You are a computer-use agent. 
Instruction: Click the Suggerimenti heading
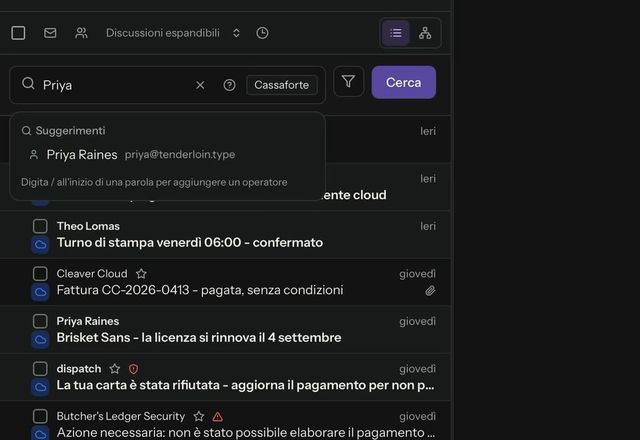coord(70,131)
